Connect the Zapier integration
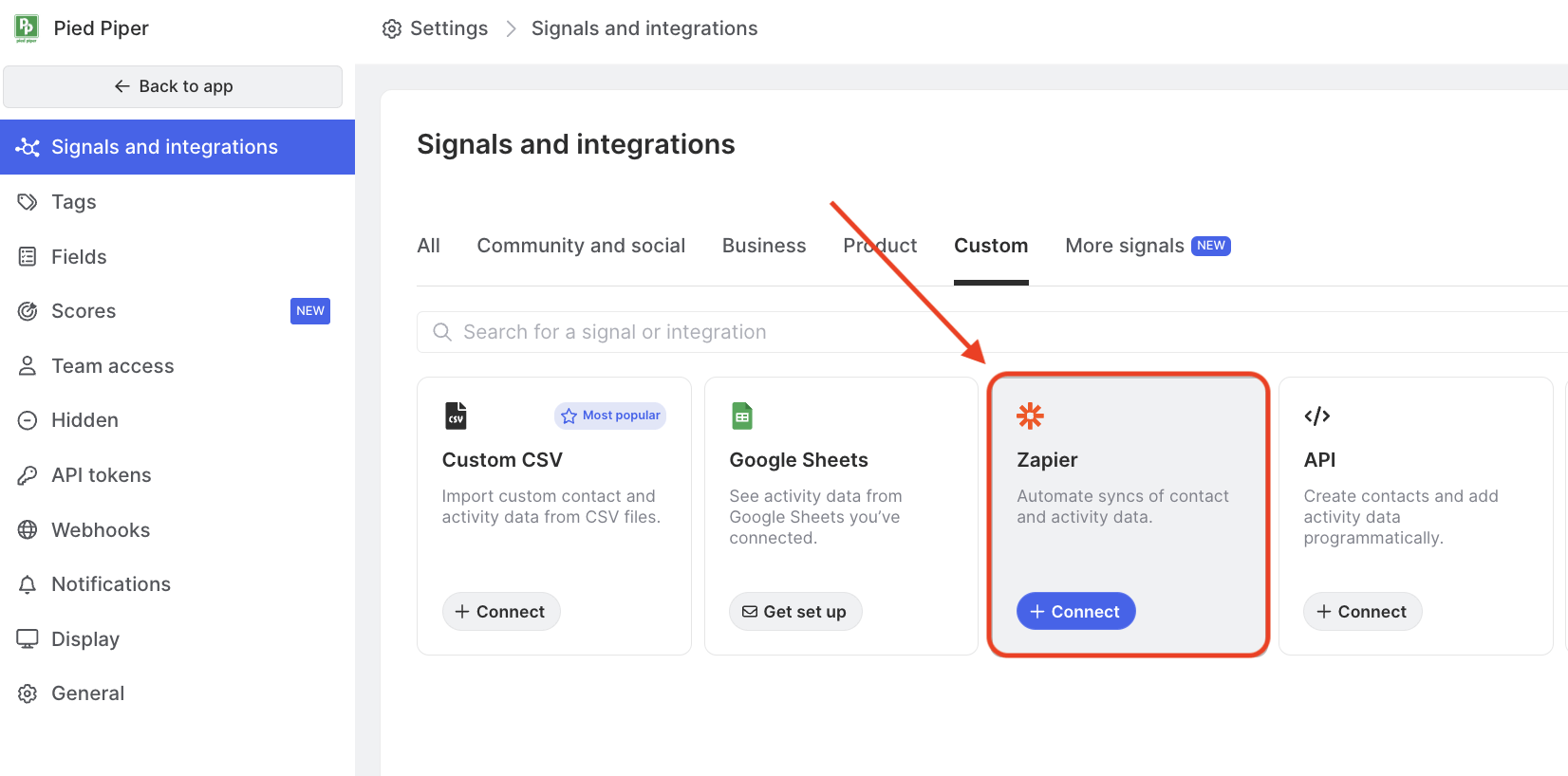The image size is (1568, 776). pos(1075,612)
